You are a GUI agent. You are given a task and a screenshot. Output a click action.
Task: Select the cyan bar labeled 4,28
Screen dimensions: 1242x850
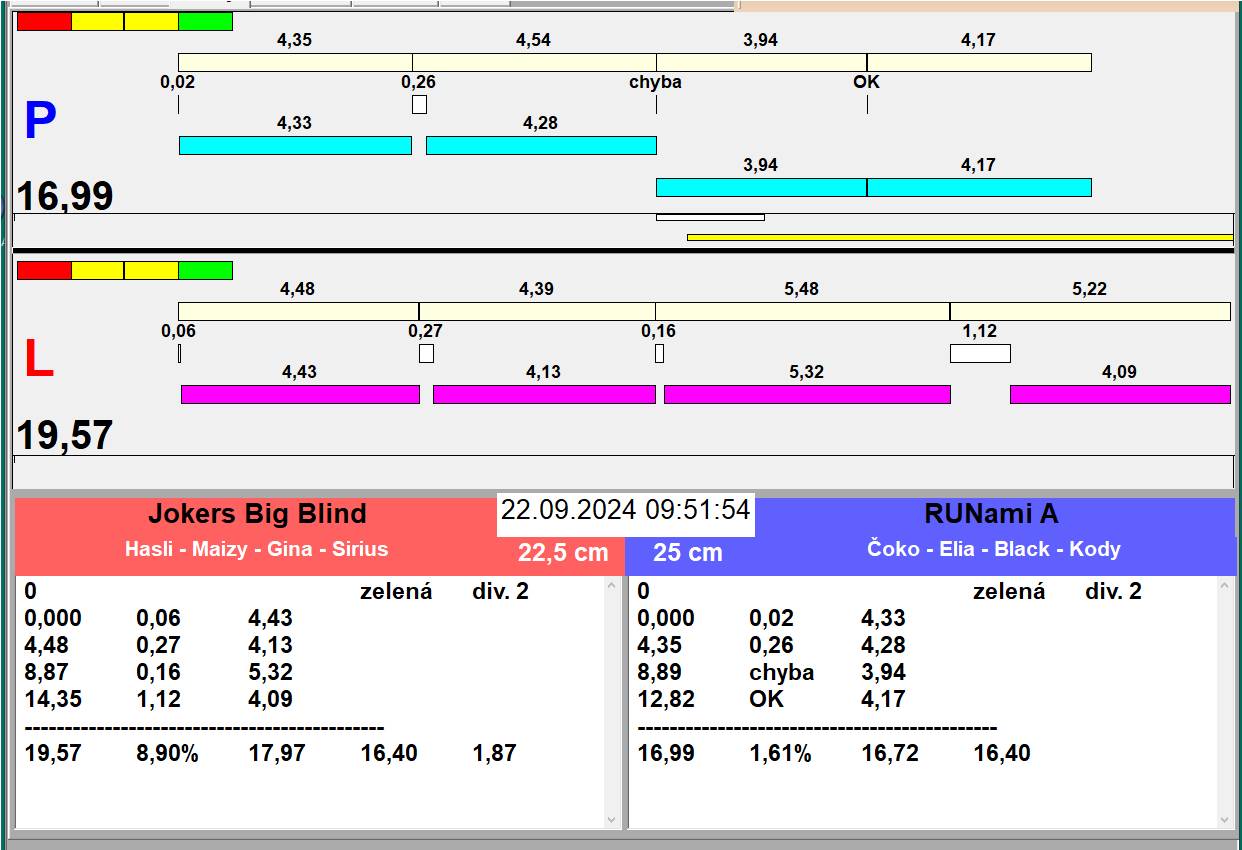coord(541,145)
